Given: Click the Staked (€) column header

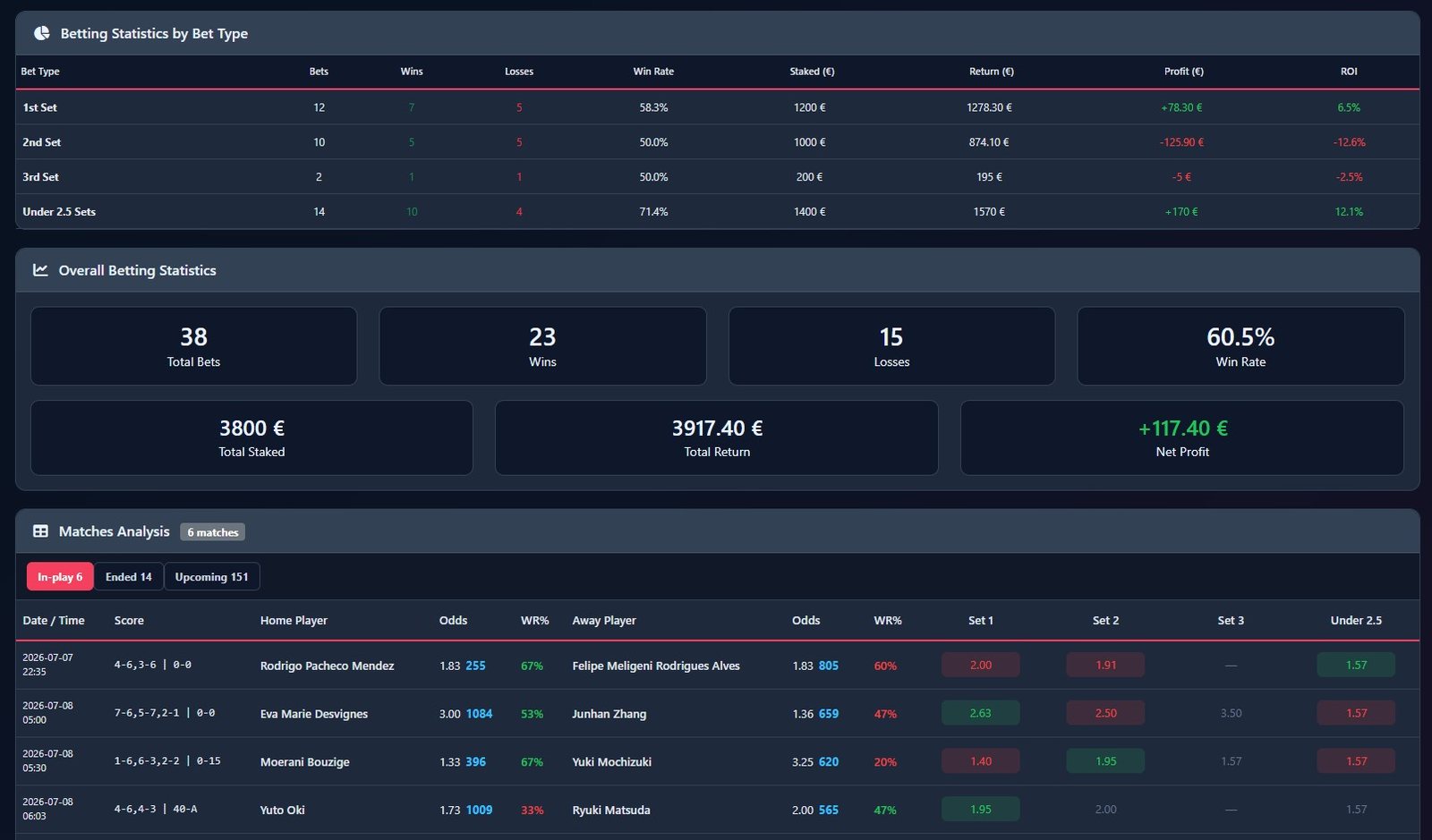Looking at the screenshot, I should pos(812,72).
